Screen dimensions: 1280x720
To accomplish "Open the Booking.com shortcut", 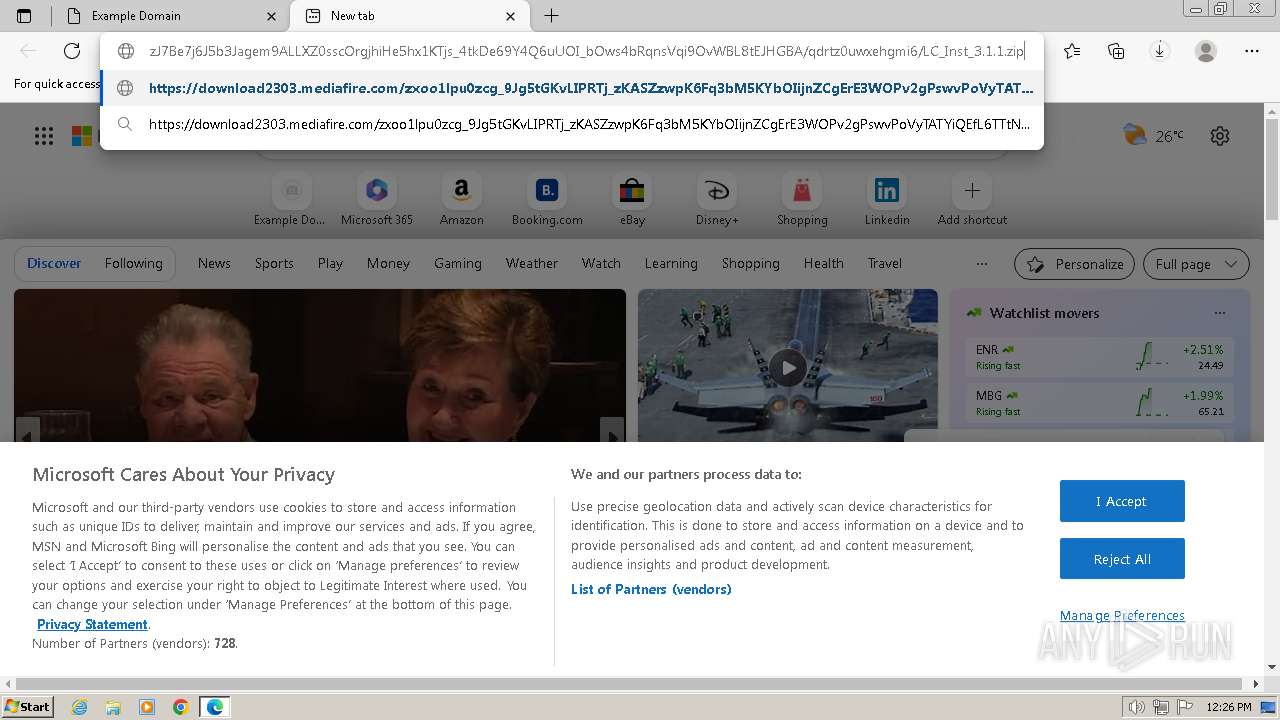I will point(547,200).
